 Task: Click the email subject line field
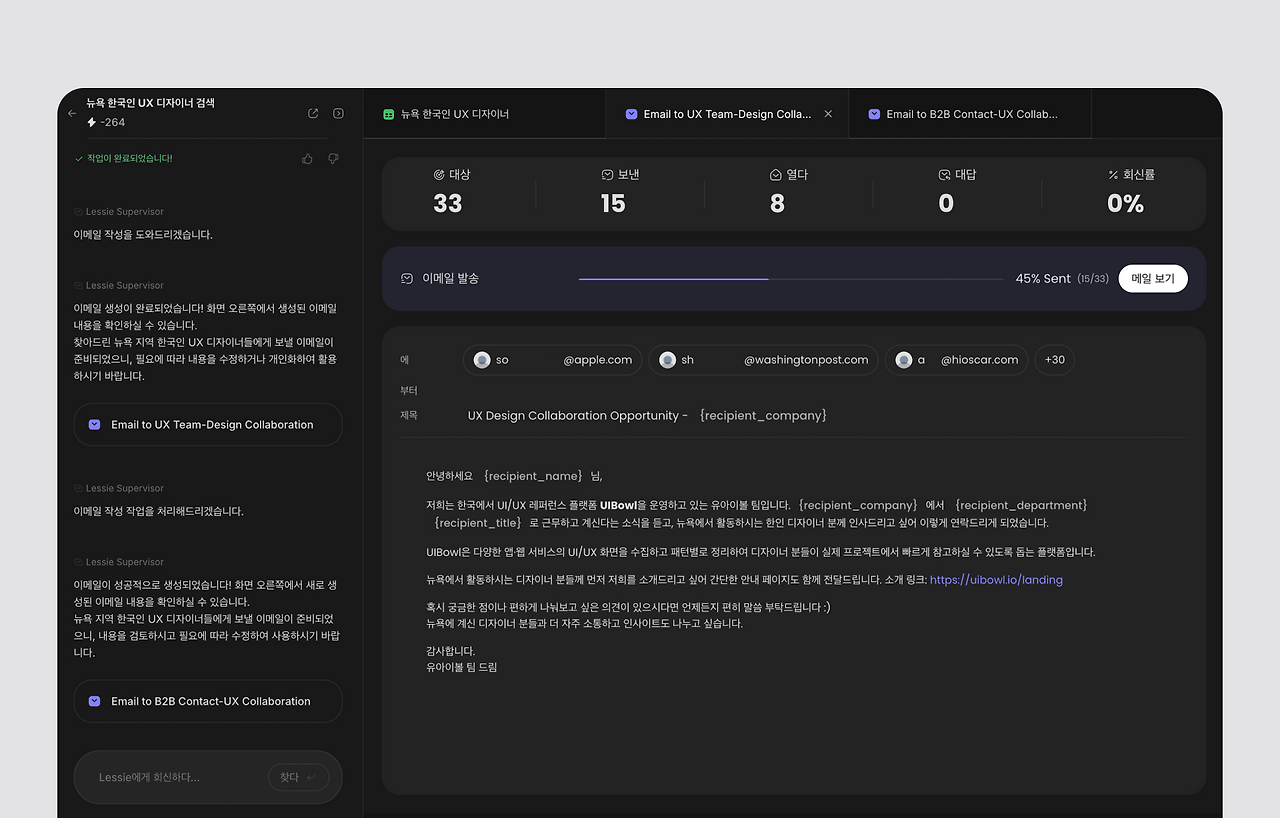647,415
